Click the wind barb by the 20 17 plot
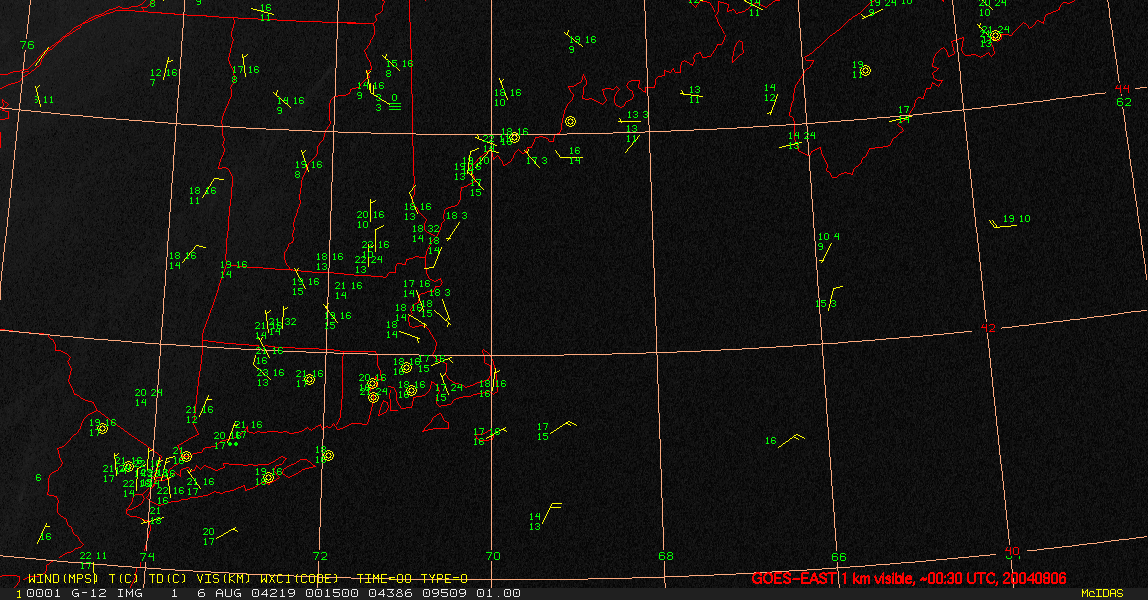1148x600 pixels. (x=227, y=533)
